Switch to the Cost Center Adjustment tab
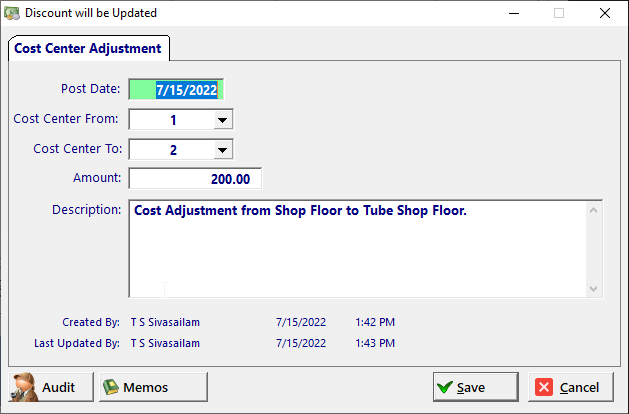The width and height of the screenshot is (629, 414). [88, 49]
